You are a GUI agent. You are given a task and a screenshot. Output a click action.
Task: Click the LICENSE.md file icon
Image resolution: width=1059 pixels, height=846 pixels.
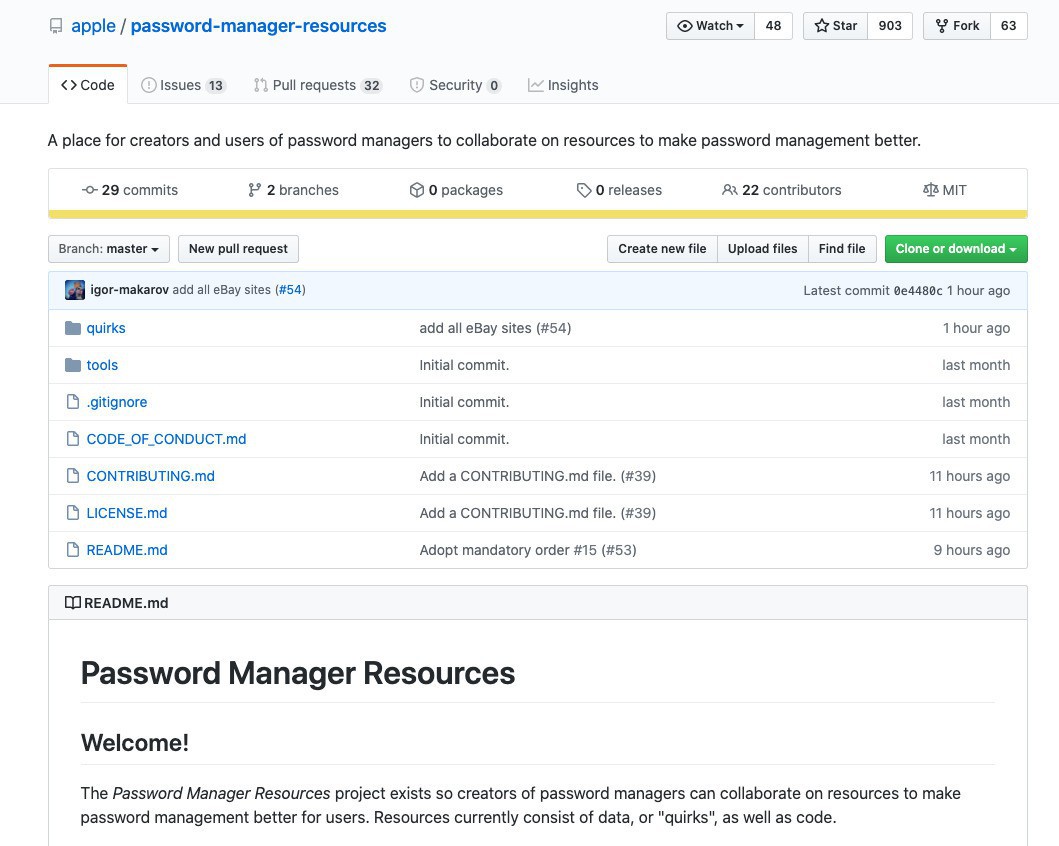click(72, 513)
